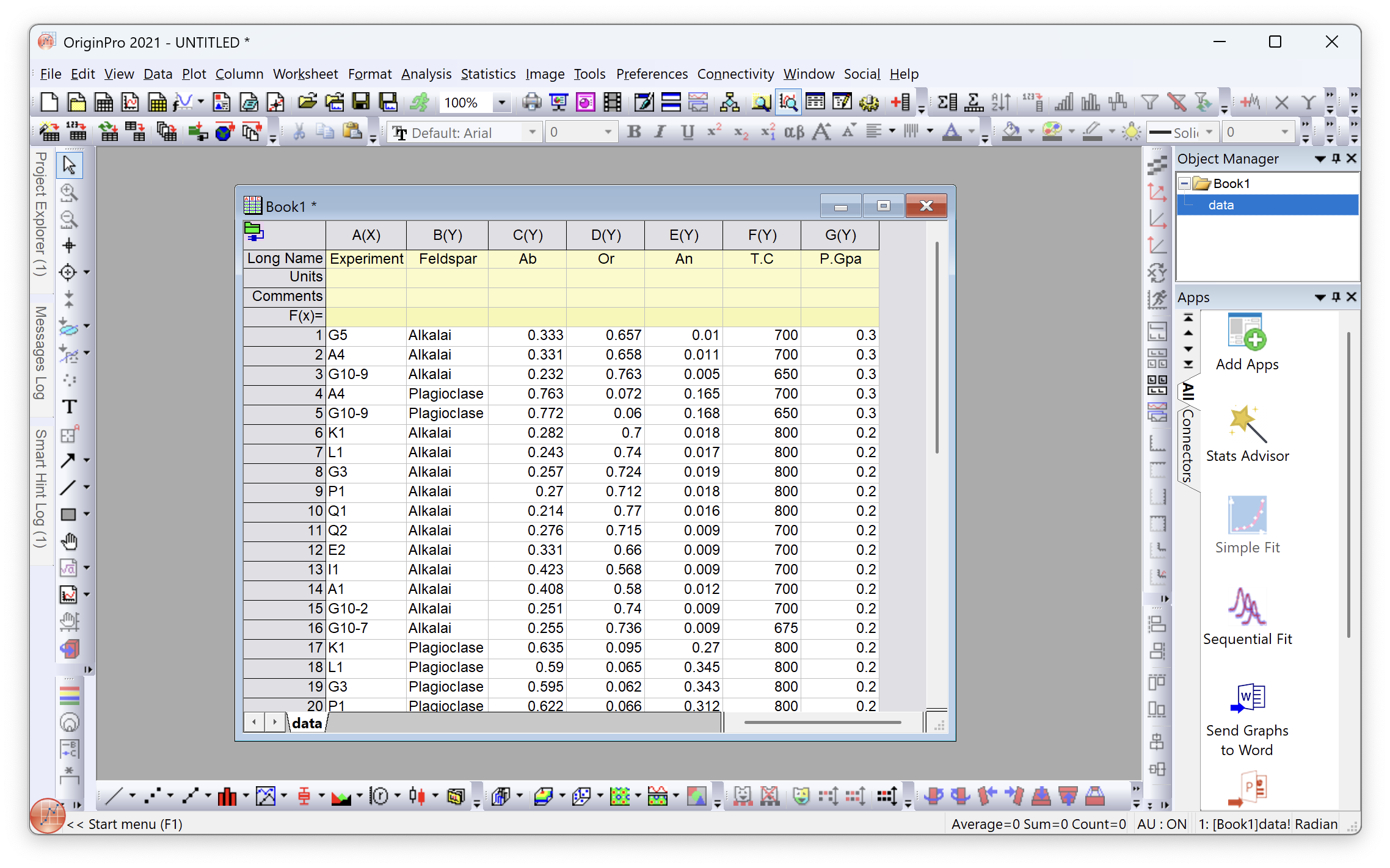The width and height of the screenshot is (1390, 868).
Task: Click the font color button
Action: [x=952, y=132]
